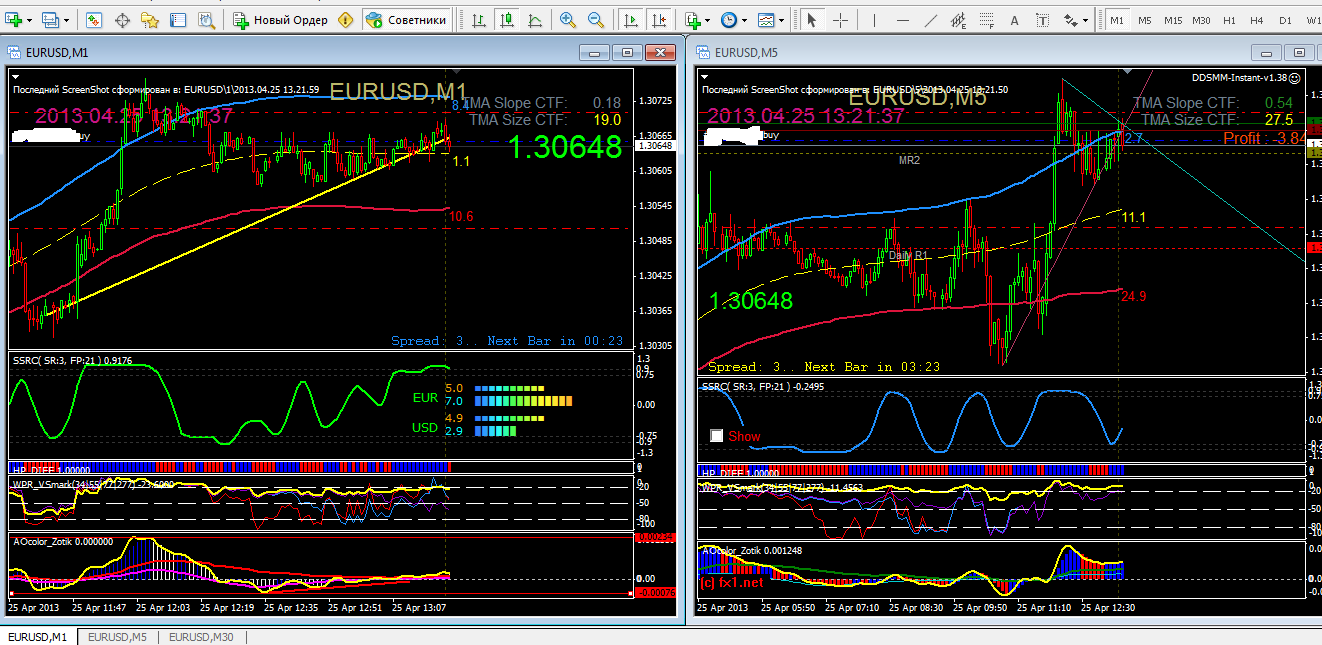The height and width of the screenshot is (645, 1322).
Task: Toggle chart auto scroll
Action: pyautogui.click(x=631, y=19)
